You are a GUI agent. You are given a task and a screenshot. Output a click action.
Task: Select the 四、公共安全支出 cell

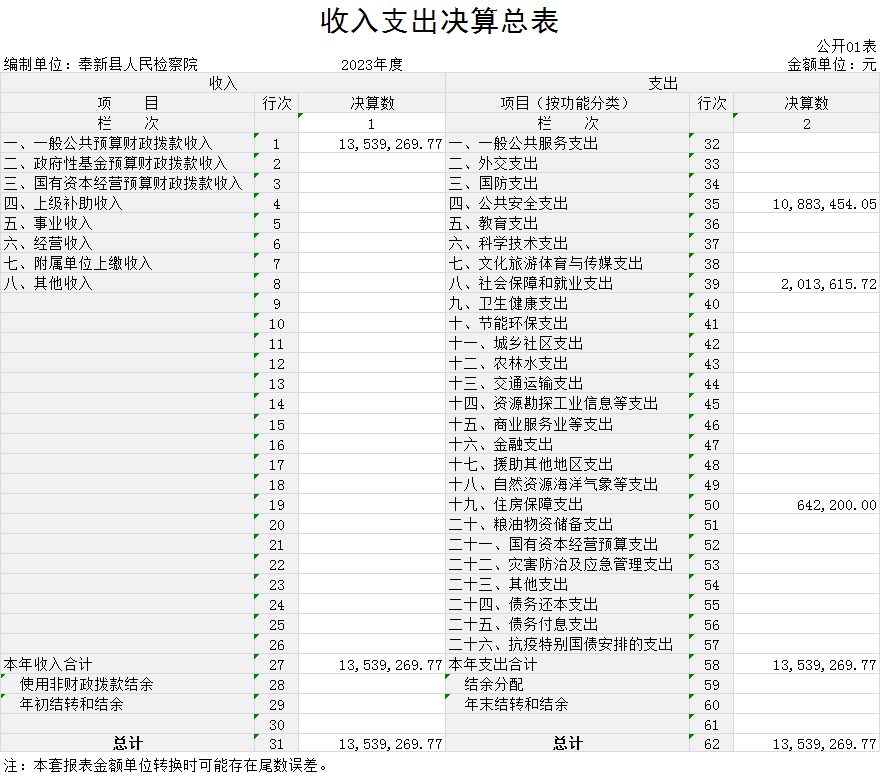pyautogui.click(x=567, y=203)
